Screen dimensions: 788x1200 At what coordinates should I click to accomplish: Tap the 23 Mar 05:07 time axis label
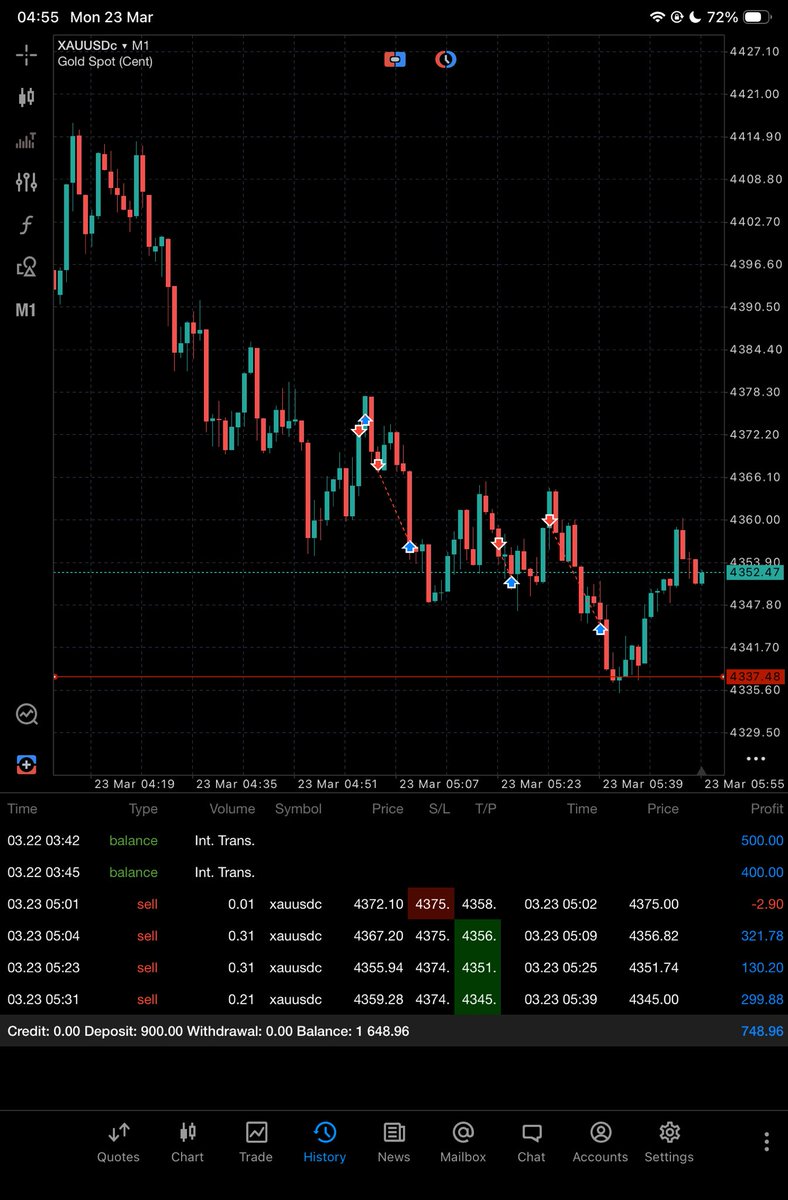coord(439,784)
